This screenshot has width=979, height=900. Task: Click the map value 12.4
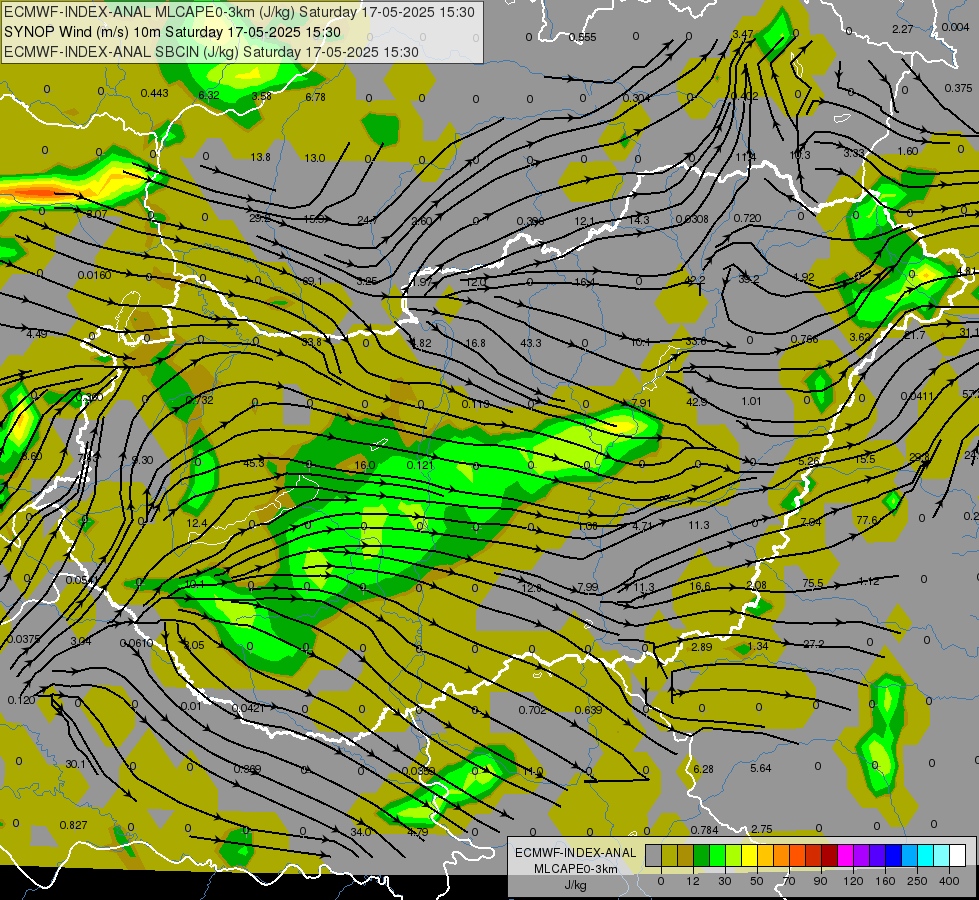click(197, 523)
